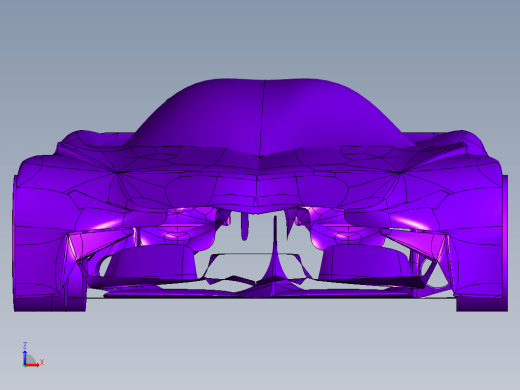Click the XYZ axis orientation triad

[33, 355]
